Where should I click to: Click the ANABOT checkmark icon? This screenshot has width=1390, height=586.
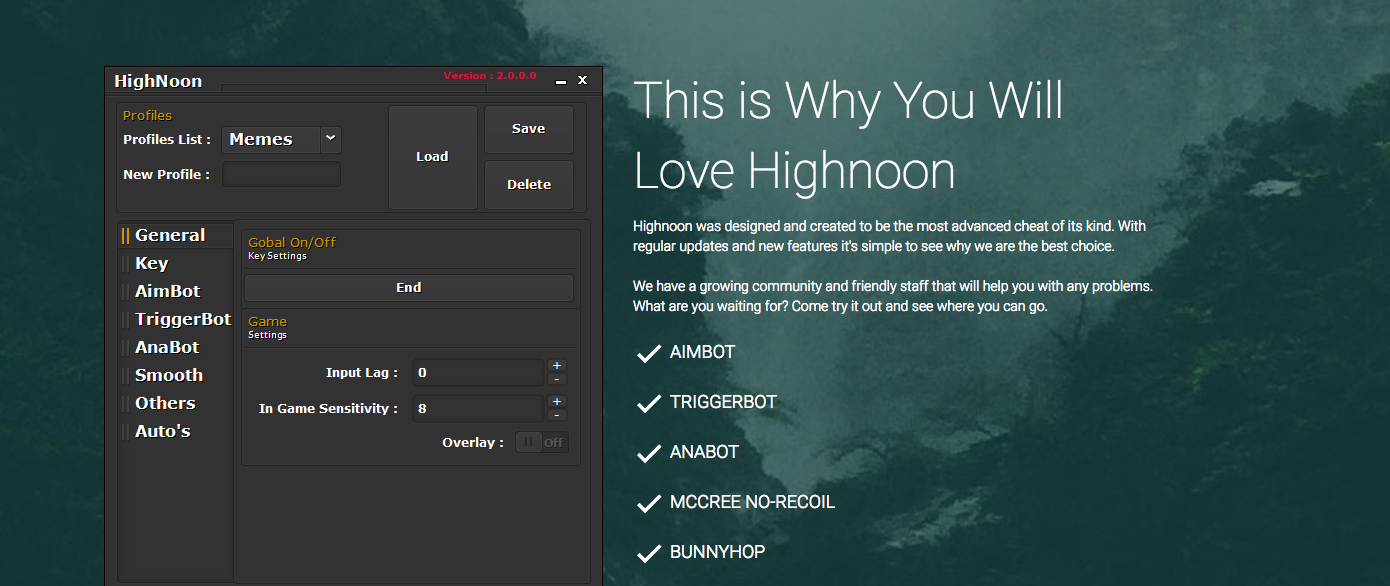coord(649,453)
